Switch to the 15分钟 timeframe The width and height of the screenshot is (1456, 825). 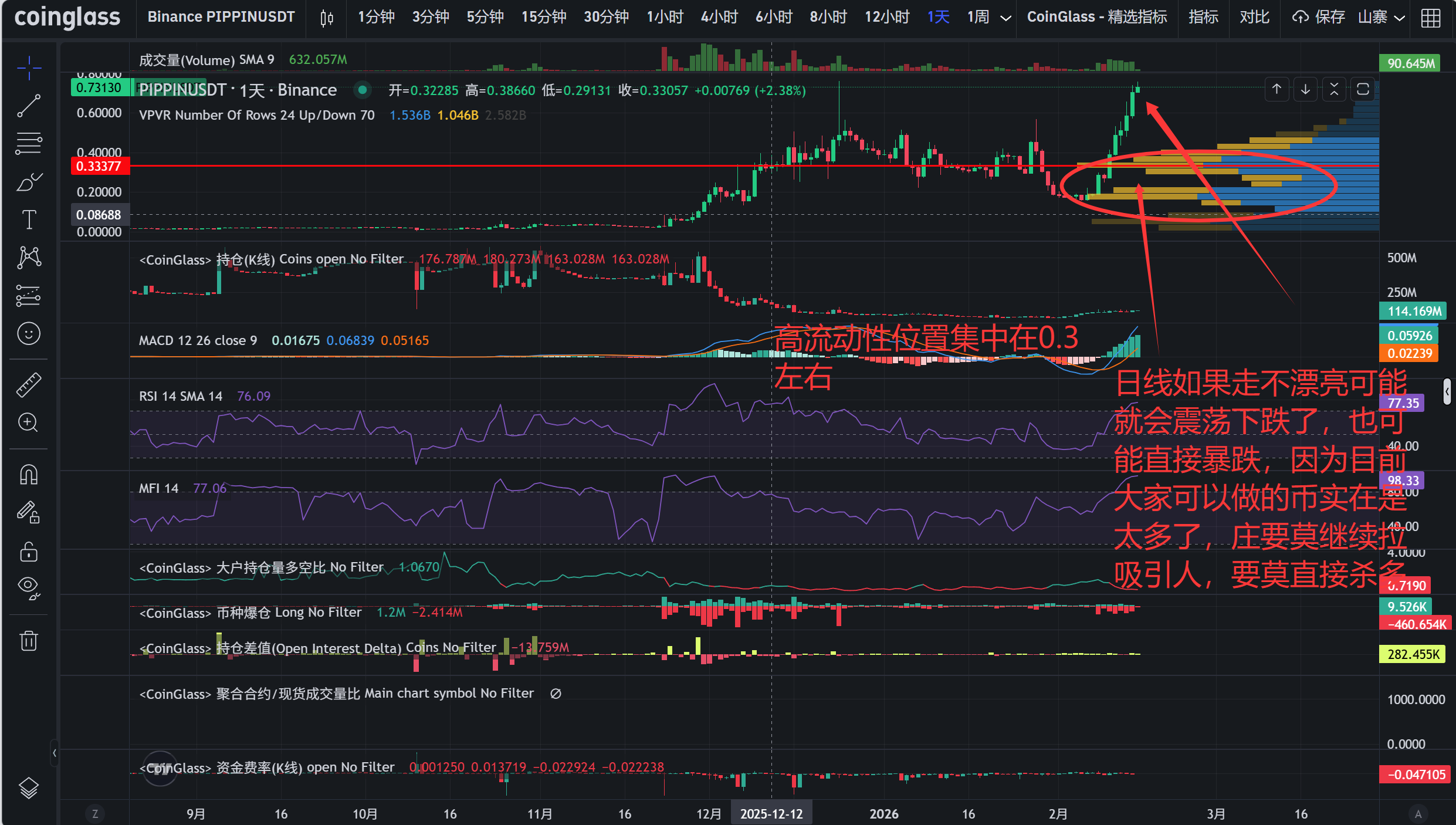543,18
